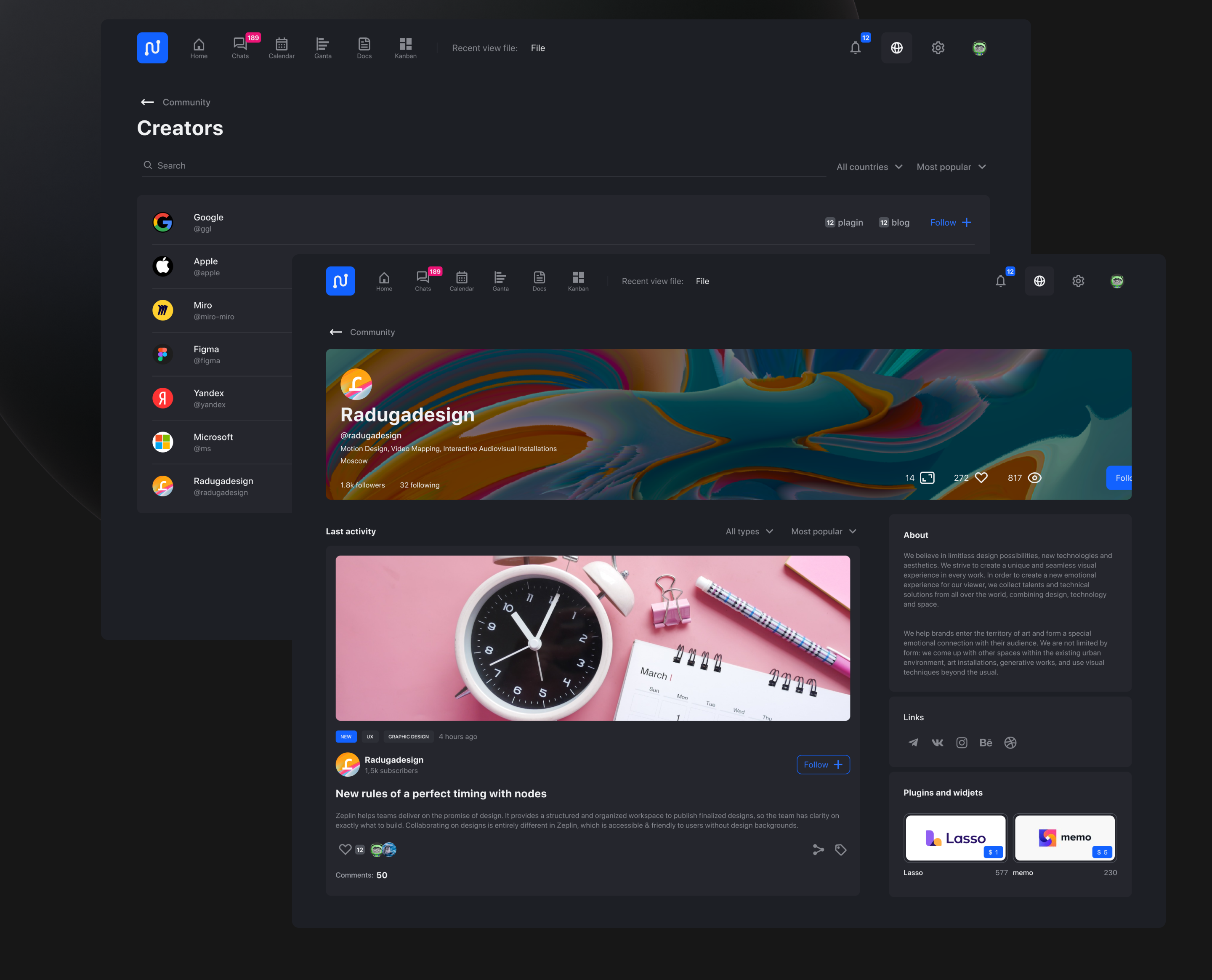Open the VK social link icon
This screenshot has width=1212, height=980.
click(x=937, y=742)
